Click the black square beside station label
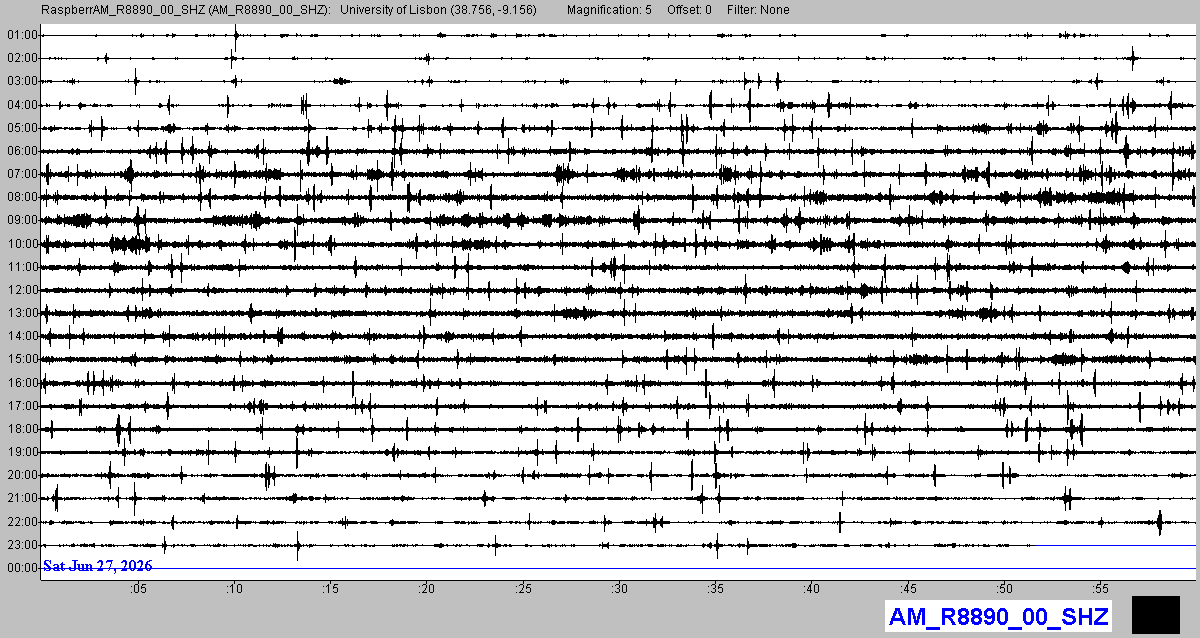 tap(1156, 614)
